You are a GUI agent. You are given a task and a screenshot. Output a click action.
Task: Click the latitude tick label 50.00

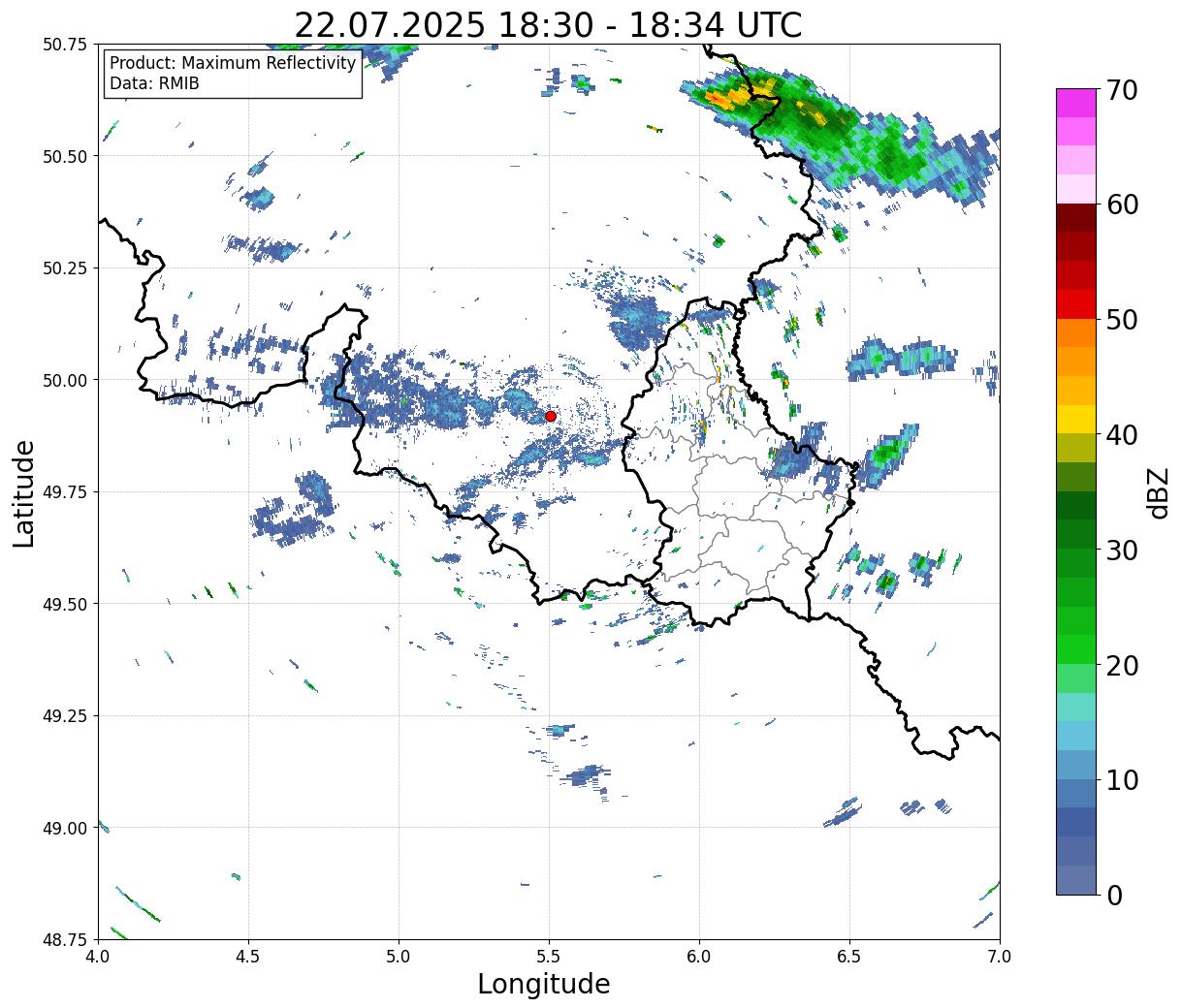pos(65,380)
